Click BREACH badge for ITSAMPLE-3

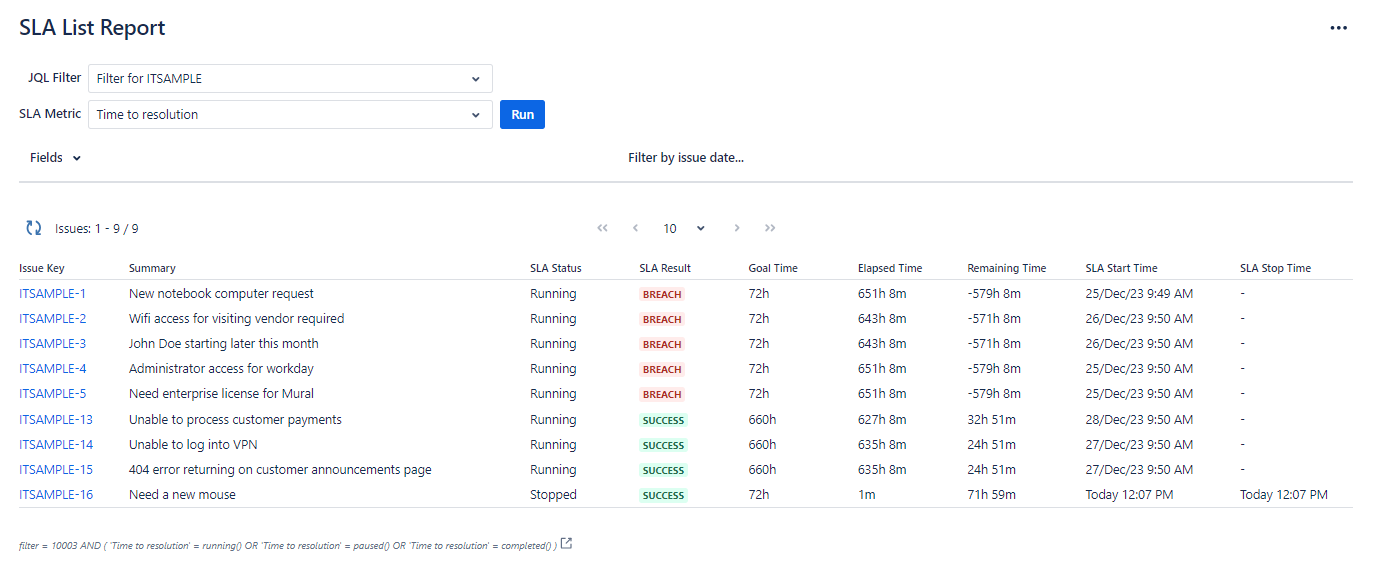pyautogui.click(x=662, y=344)
